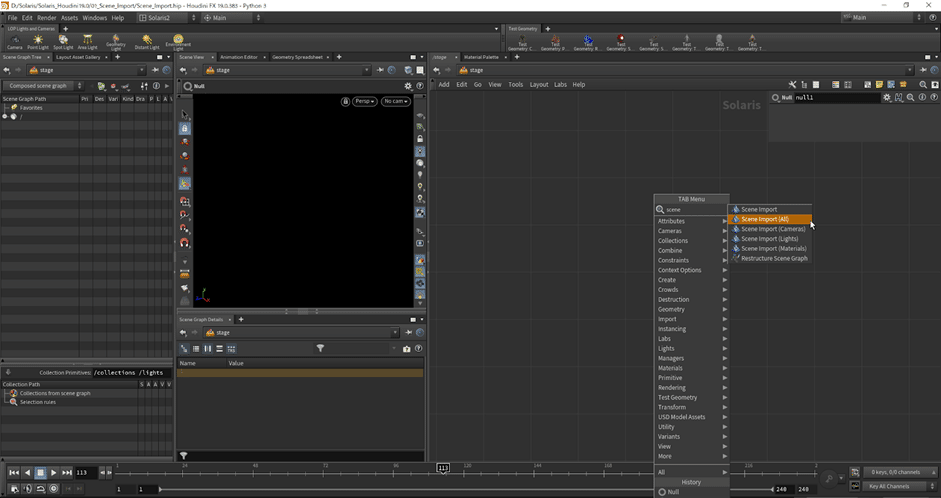Click the frame 113 timeline marker
The height and width of the screenshot is (498, 941).
[x=443, y=468]
